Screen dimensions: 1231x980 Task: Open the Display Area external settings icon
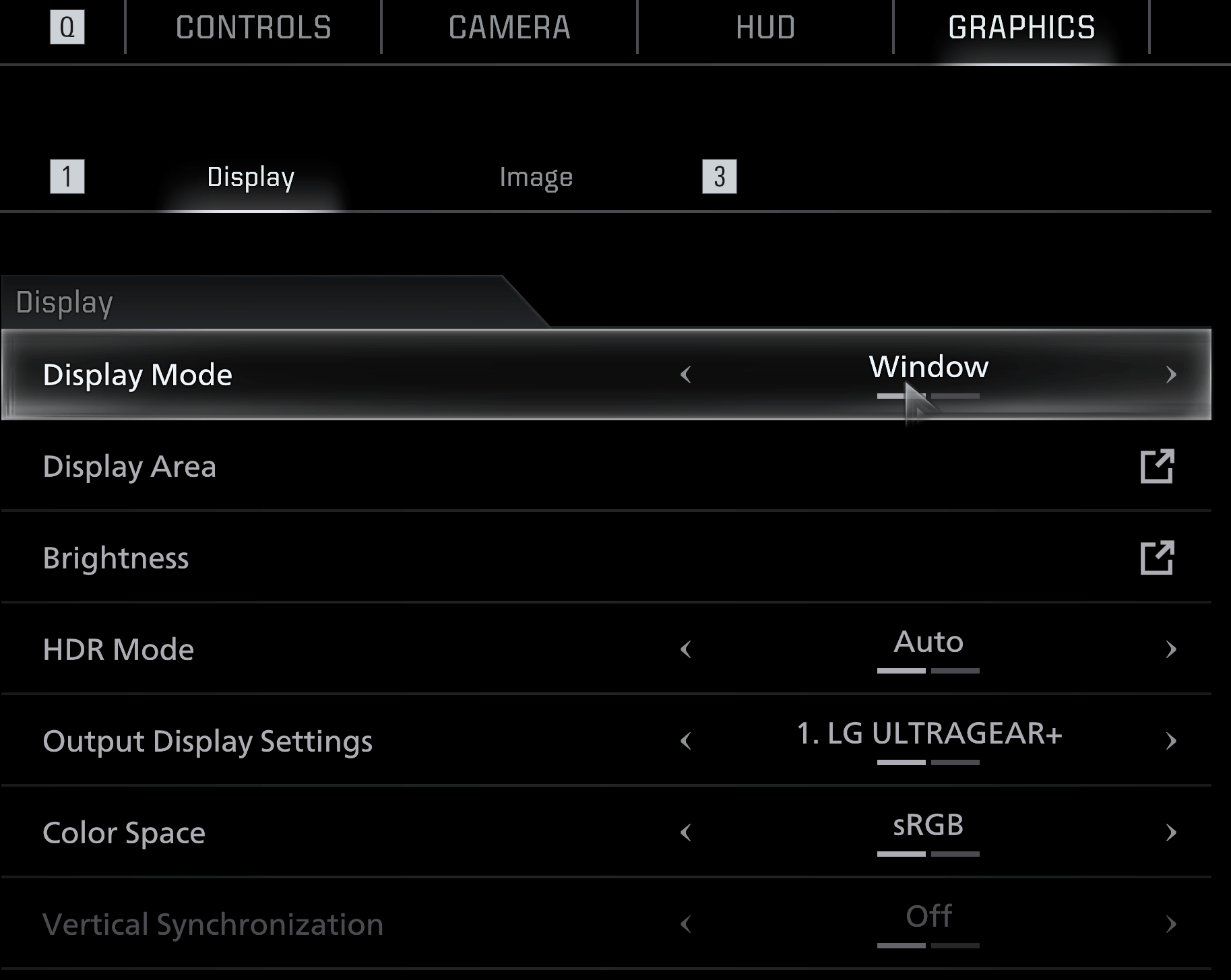[1157, 466]
